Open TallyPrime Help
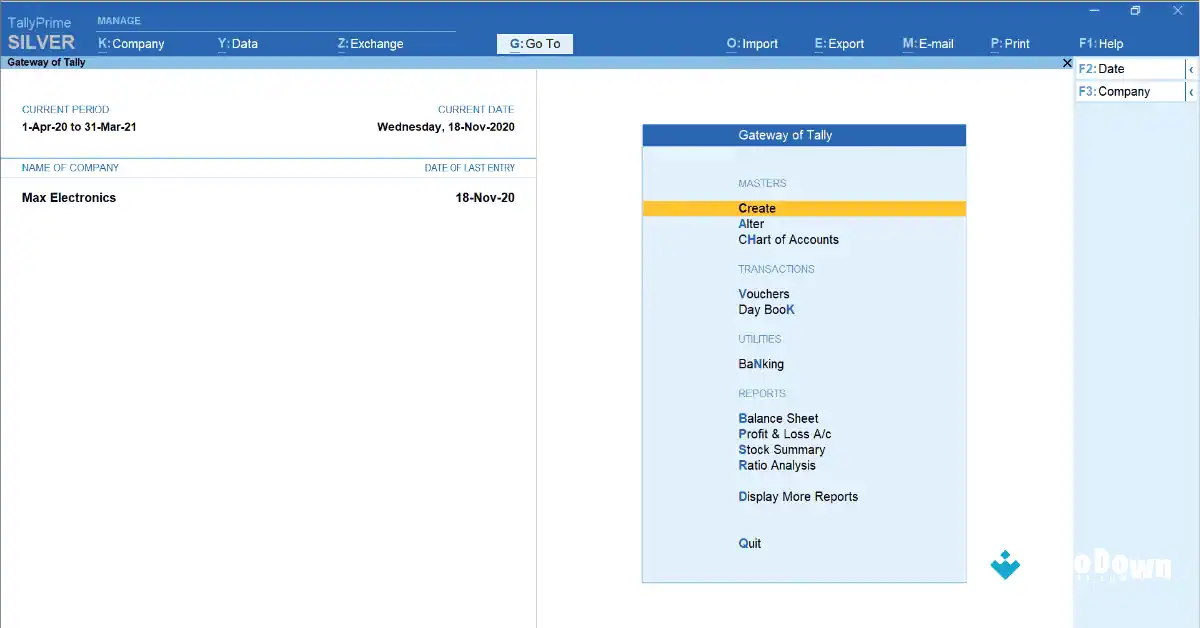The height and width of the screenshot is (628, 1200). [x=1100, y=43]
